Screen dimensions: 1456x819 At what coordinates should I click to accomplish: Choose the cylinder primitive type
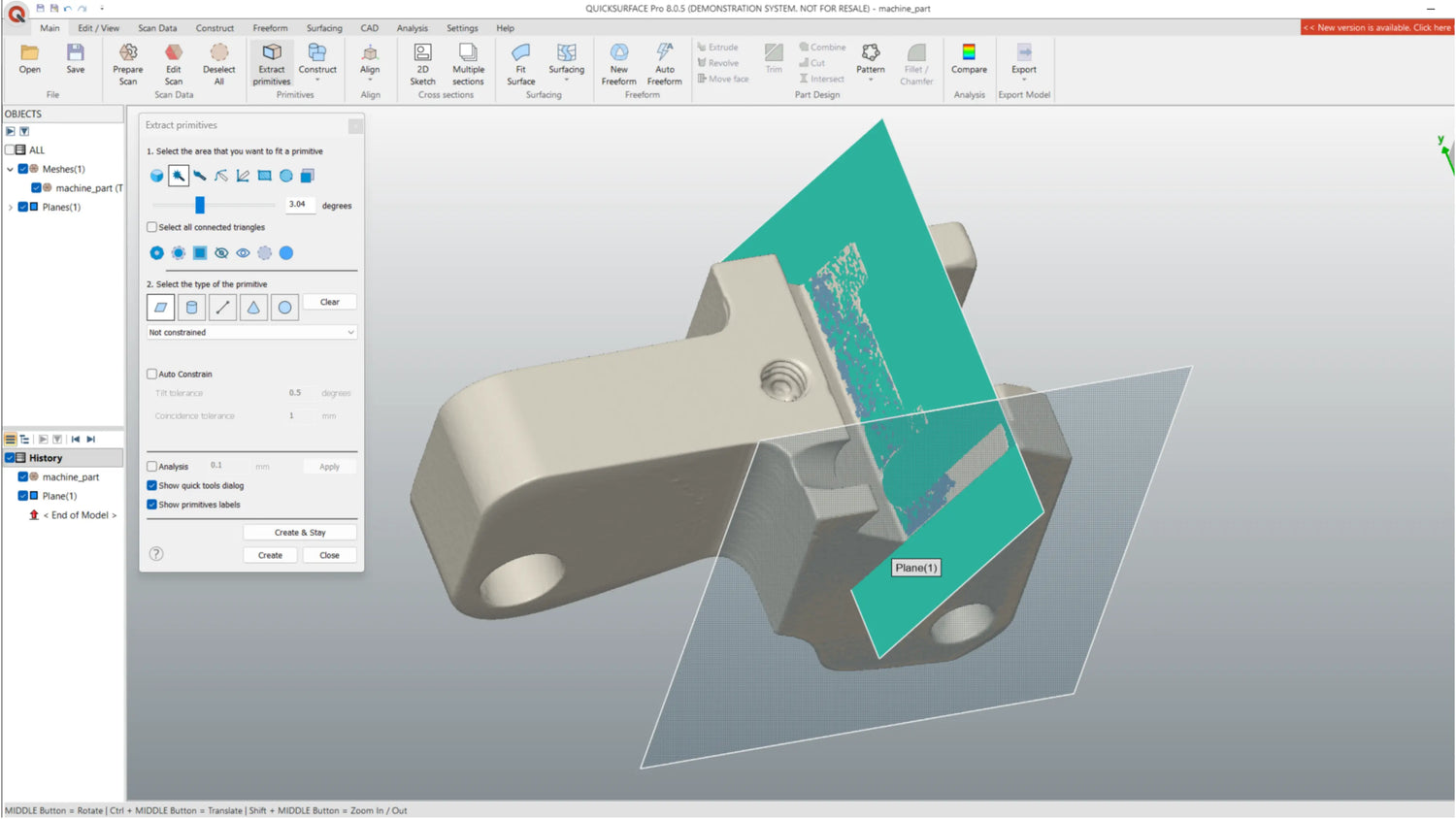click(x=191, y=308)
